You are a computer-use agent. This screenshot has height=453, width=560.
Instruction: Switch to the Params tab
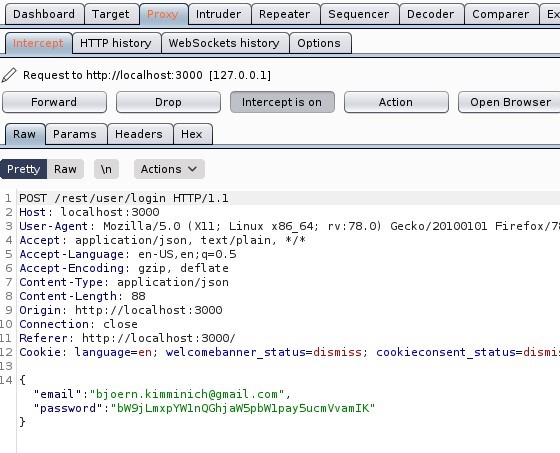coord(75,134)
